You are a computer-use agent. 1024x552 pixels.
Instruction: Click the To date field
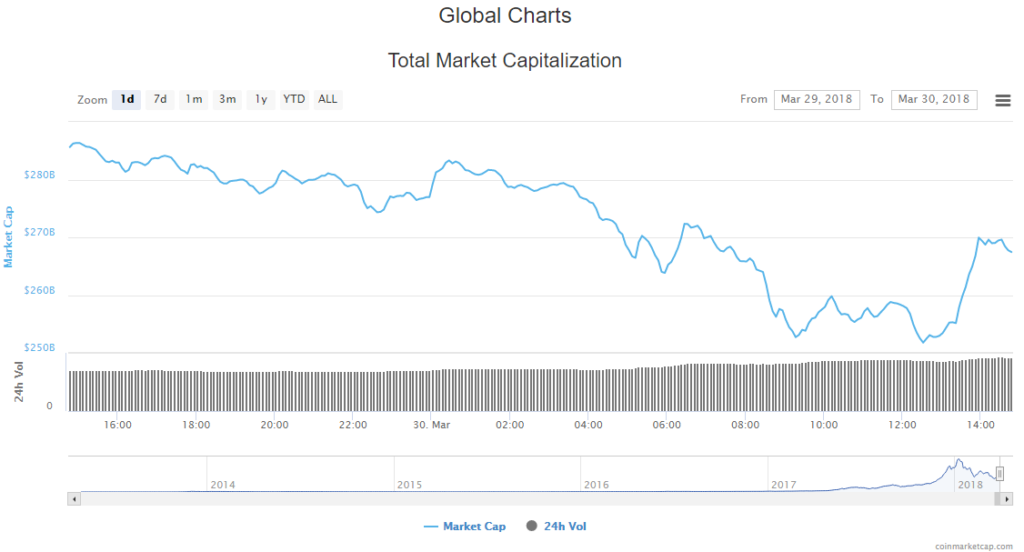click(x=933, y=99)
